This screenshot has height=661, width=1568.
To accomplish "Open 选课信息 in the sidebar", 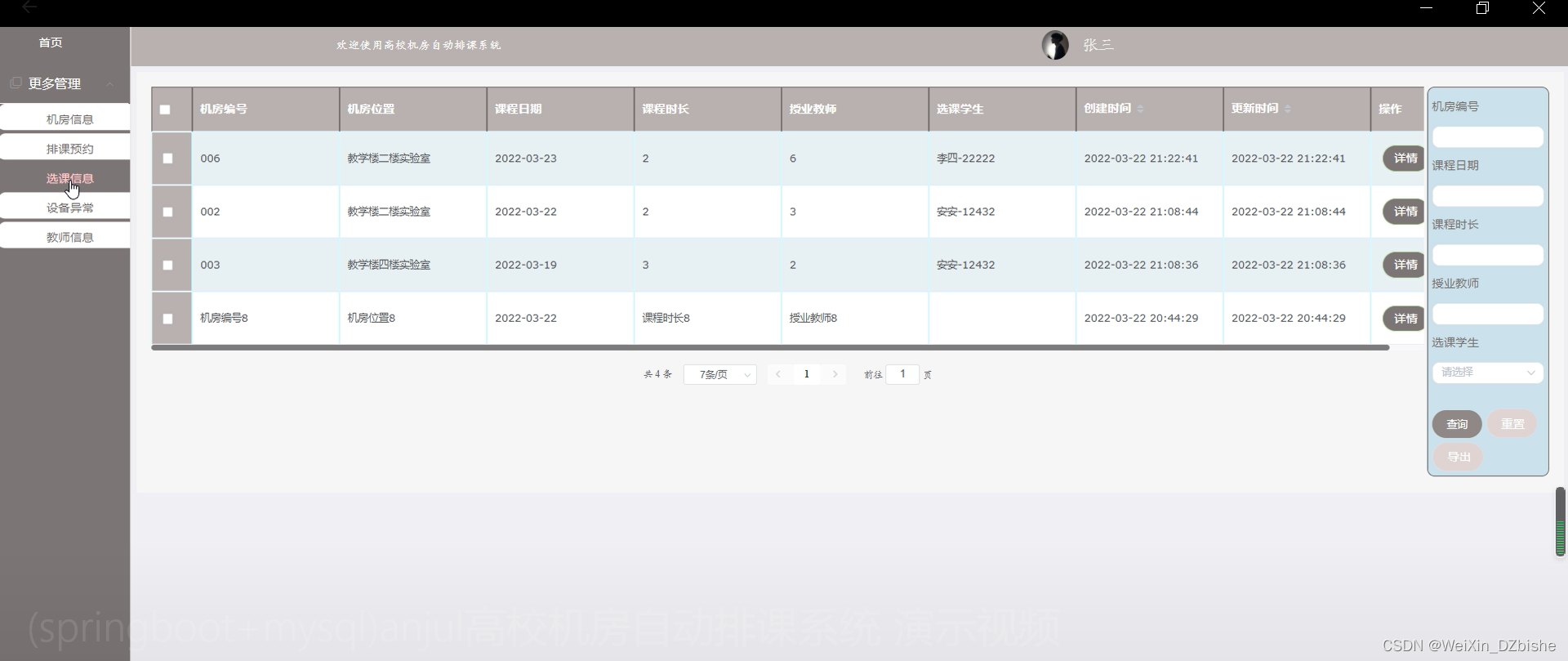I will point(65,177).
